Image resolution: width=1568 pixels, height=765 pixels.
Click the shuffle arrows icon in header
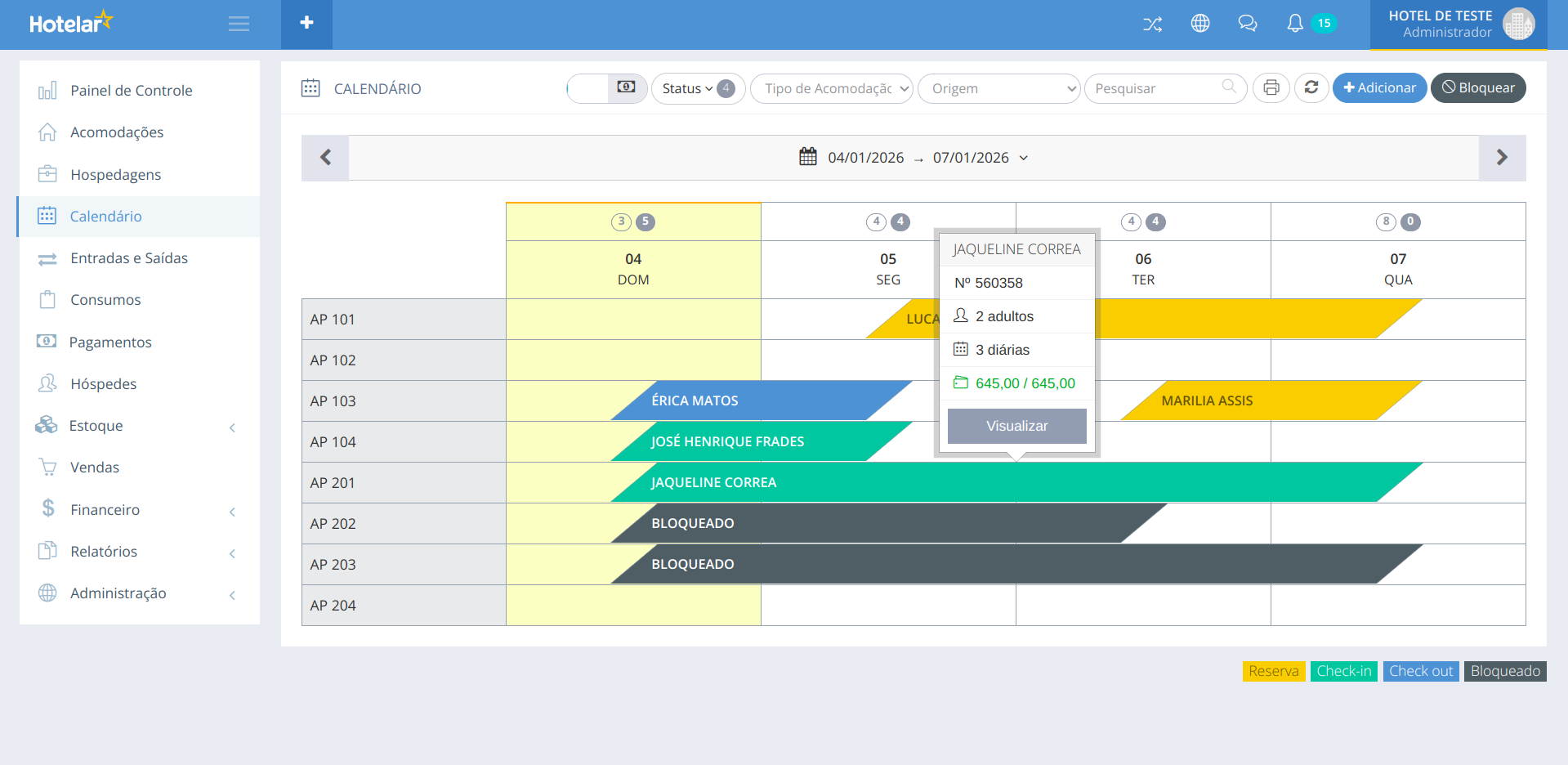pyautogui.click(x=1152, y=24)
